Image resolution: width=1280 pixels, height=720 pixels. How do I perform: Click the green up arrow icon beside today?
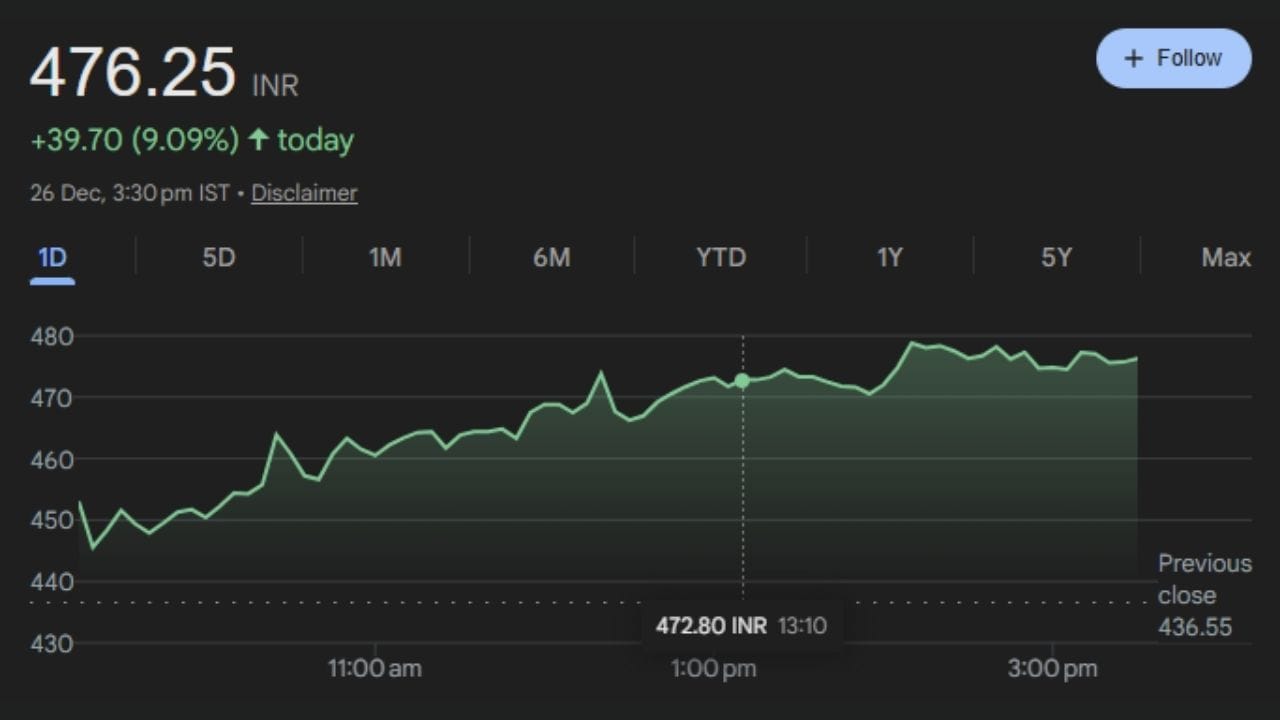click(259, 140)
